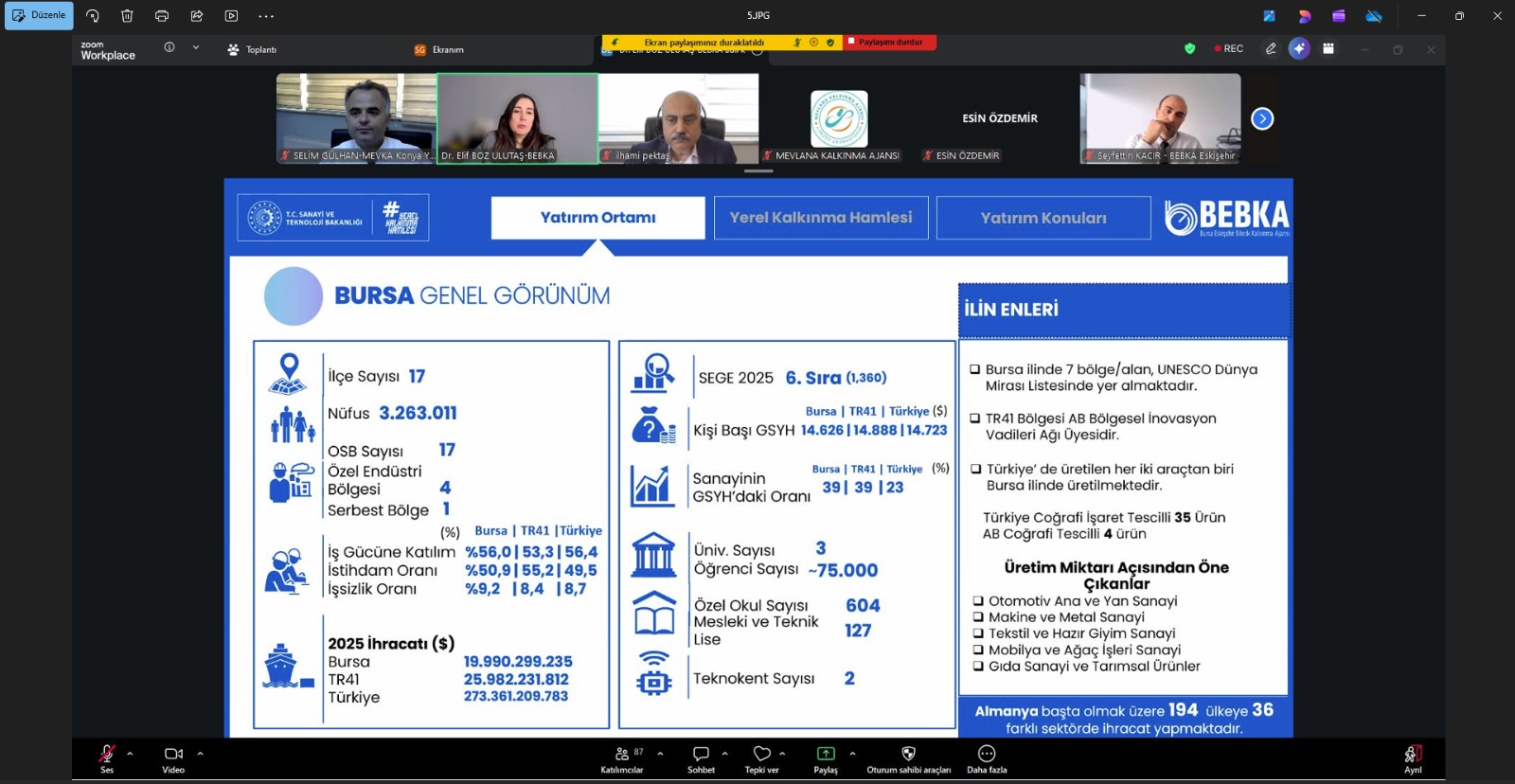The width and height of the screenshot is (1515, 784).
Task: Click the Nüfus value 3.263.011
Action: 418,413
